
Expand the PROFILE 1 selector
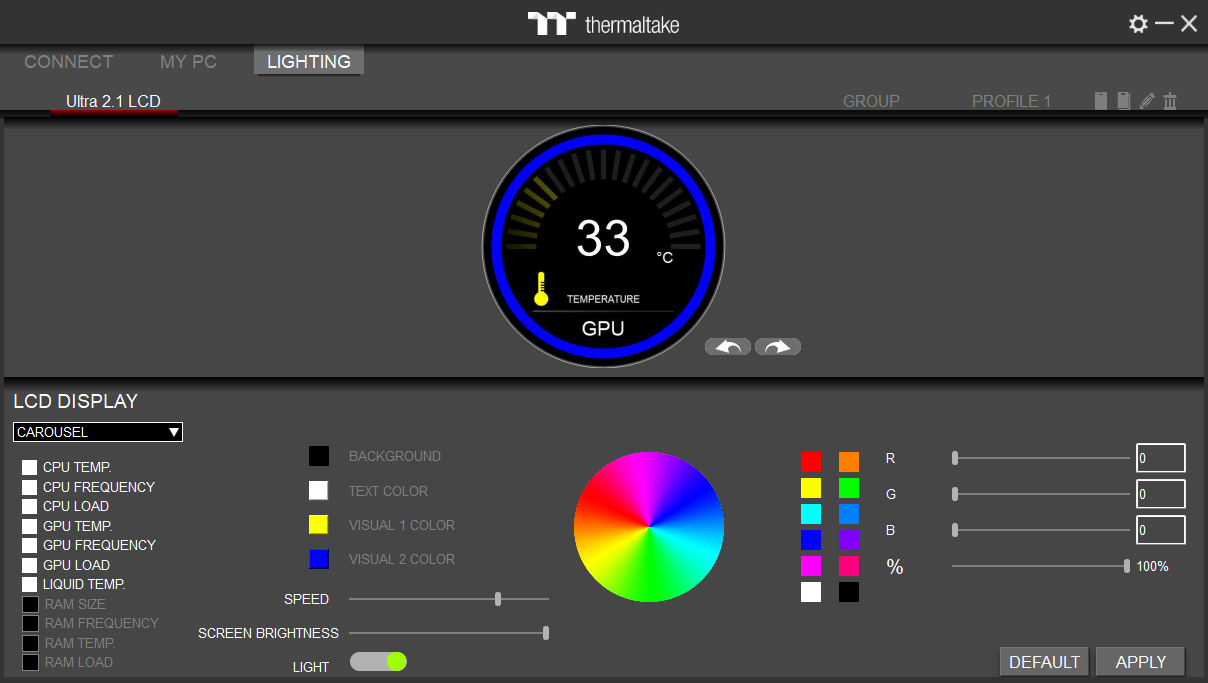[1011, 101]
